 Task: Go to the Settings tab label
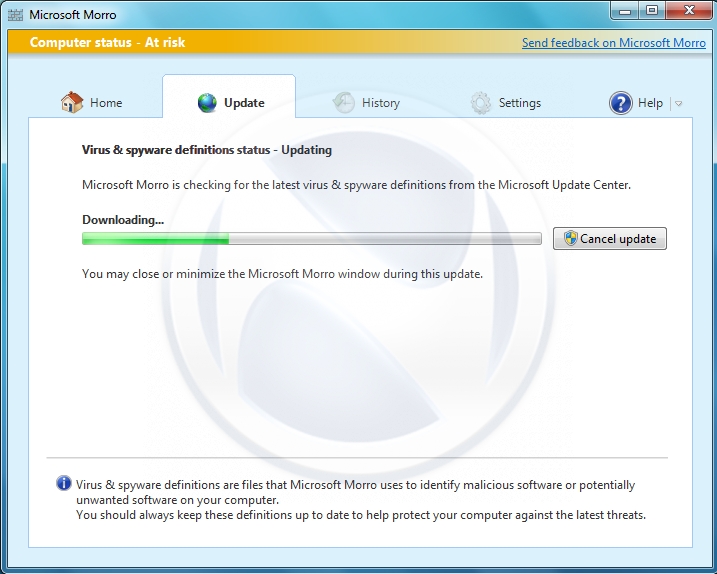[520, 103]
